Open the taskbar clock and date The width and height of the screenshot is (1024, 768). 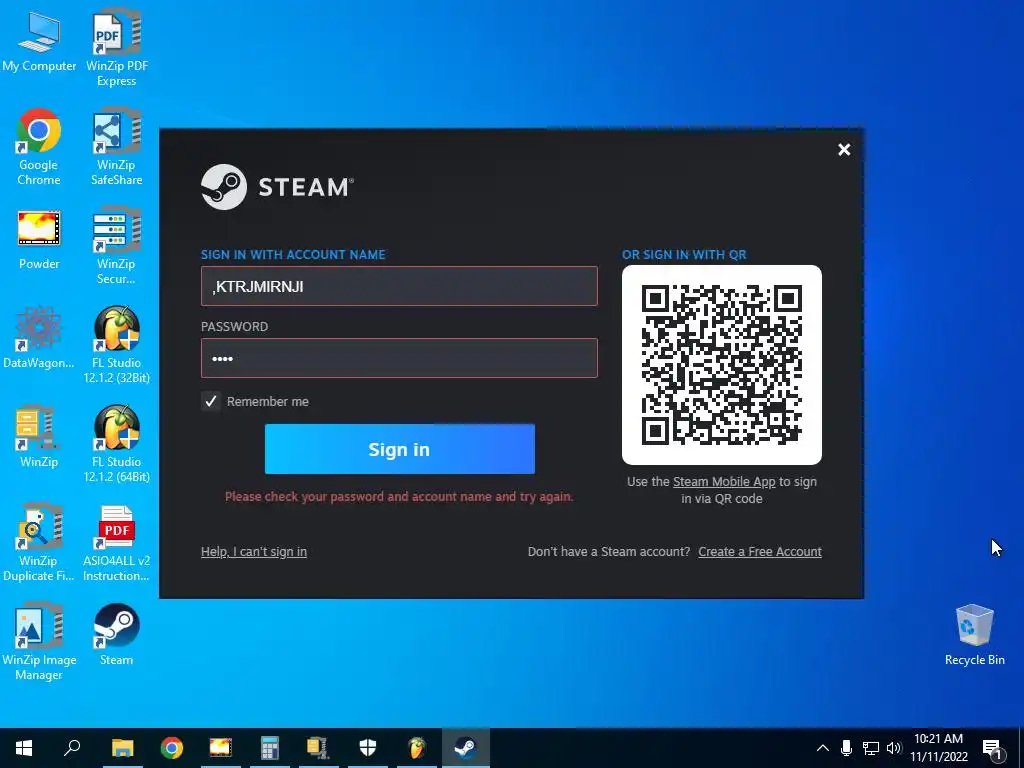tap(939, 748)
